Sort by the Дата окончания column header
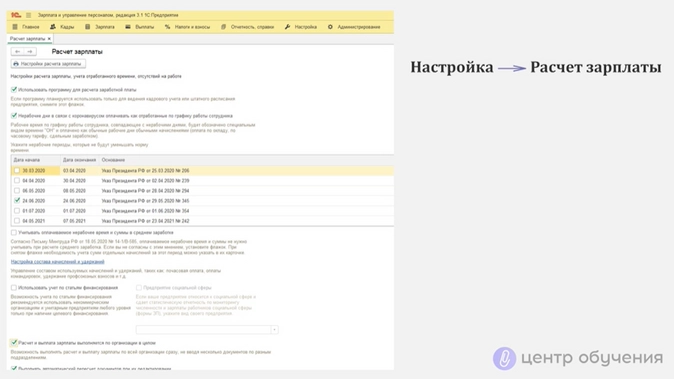The height and width of the screenshot is (379, 674). click(80, 160)
